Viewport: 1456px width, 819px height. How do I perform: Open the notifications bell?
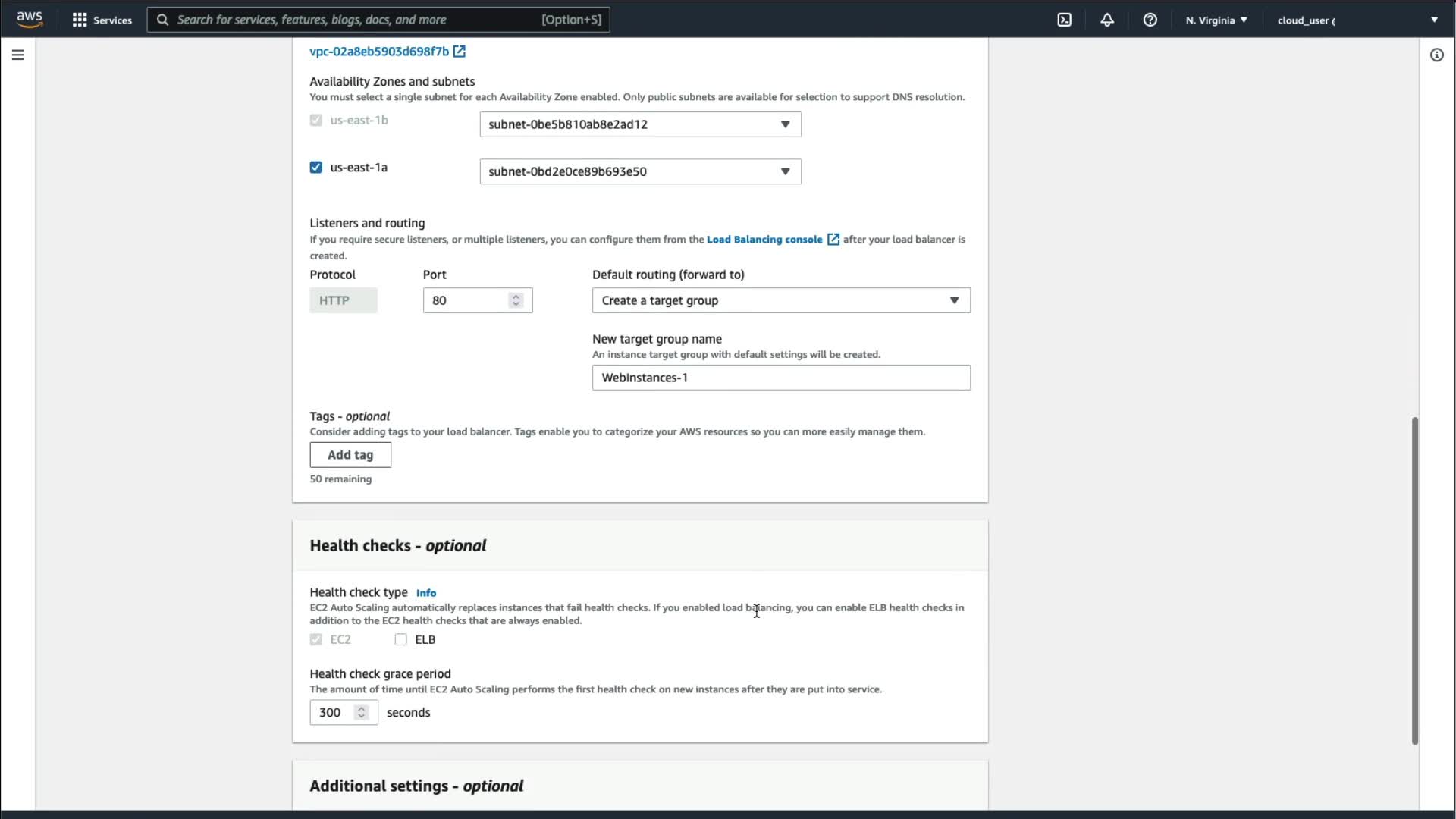tap(1107, 20)
